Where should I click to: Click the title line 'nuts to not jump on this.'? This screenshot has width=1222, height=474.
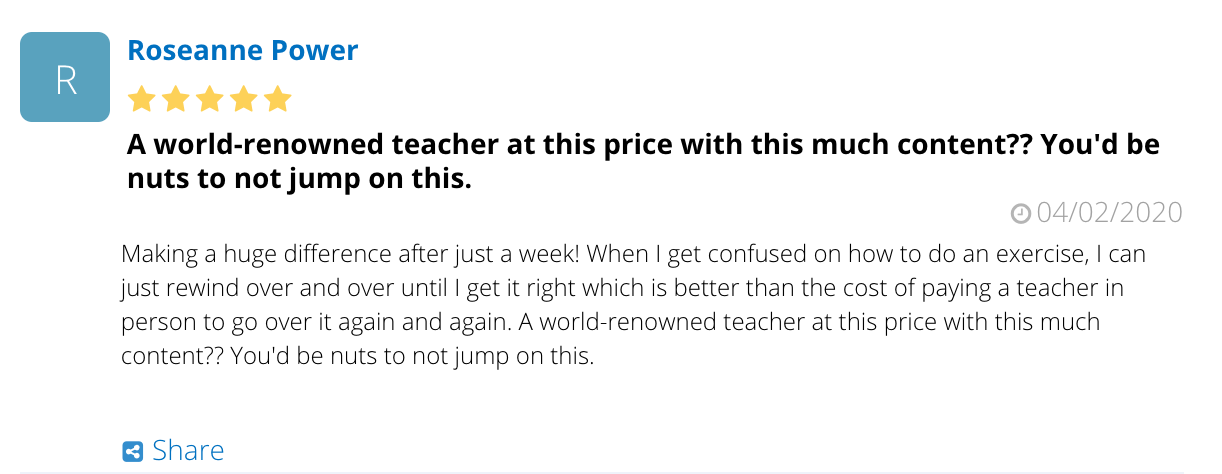click(x=299, y=180)
